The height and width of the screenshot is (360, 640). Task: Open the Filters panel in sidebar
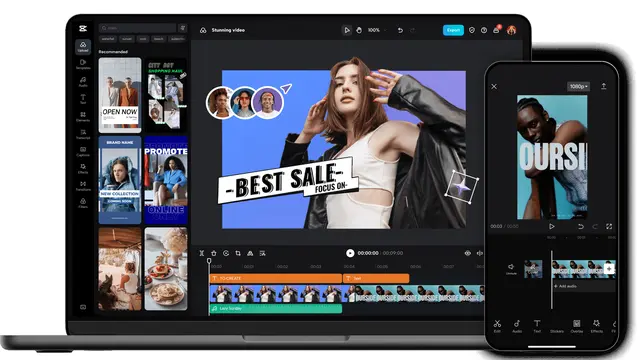83,203
